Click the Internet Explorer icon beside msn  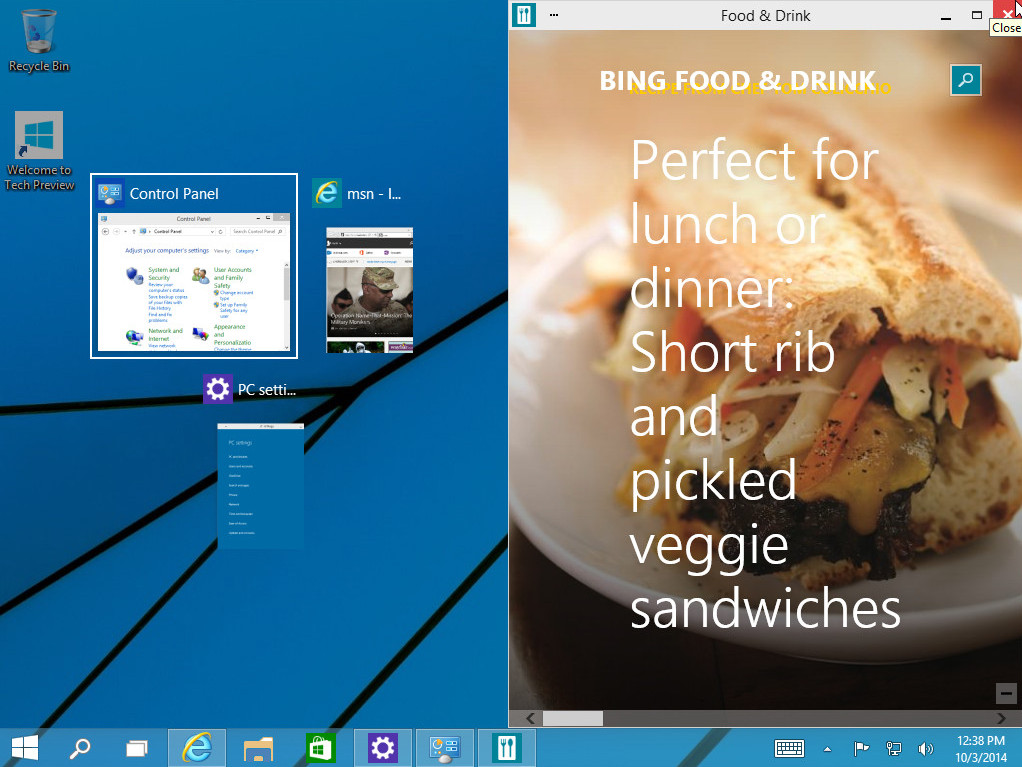click(327, 193)
